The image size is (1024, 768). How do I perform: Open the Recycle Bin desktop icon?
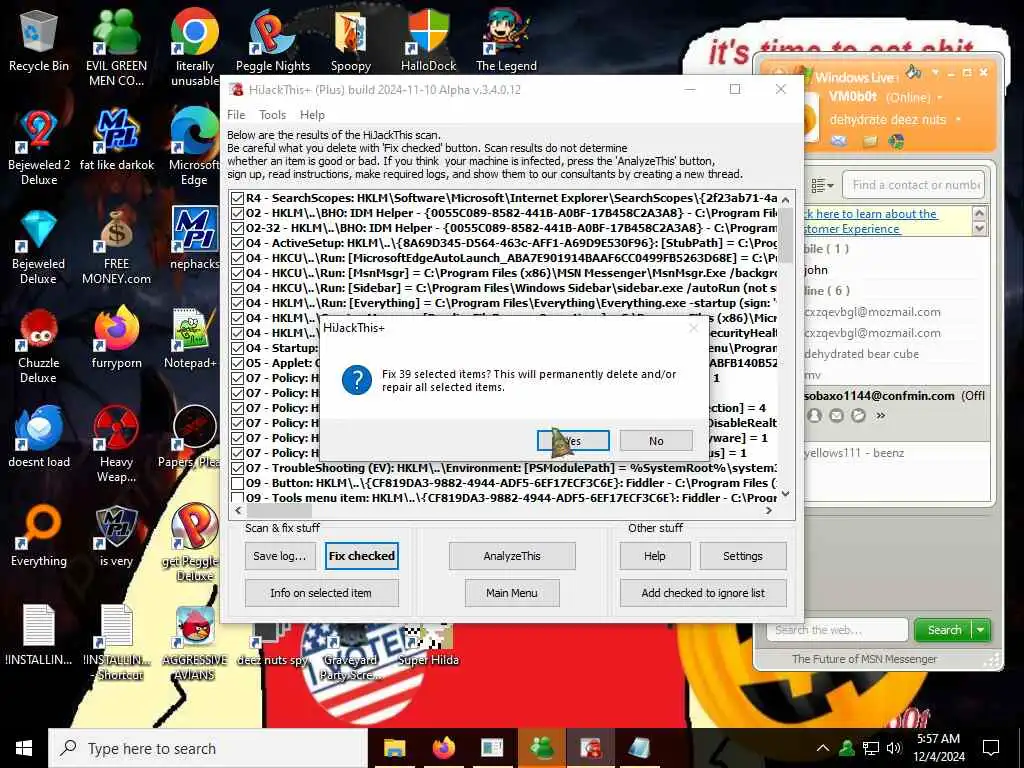[39, 40]
